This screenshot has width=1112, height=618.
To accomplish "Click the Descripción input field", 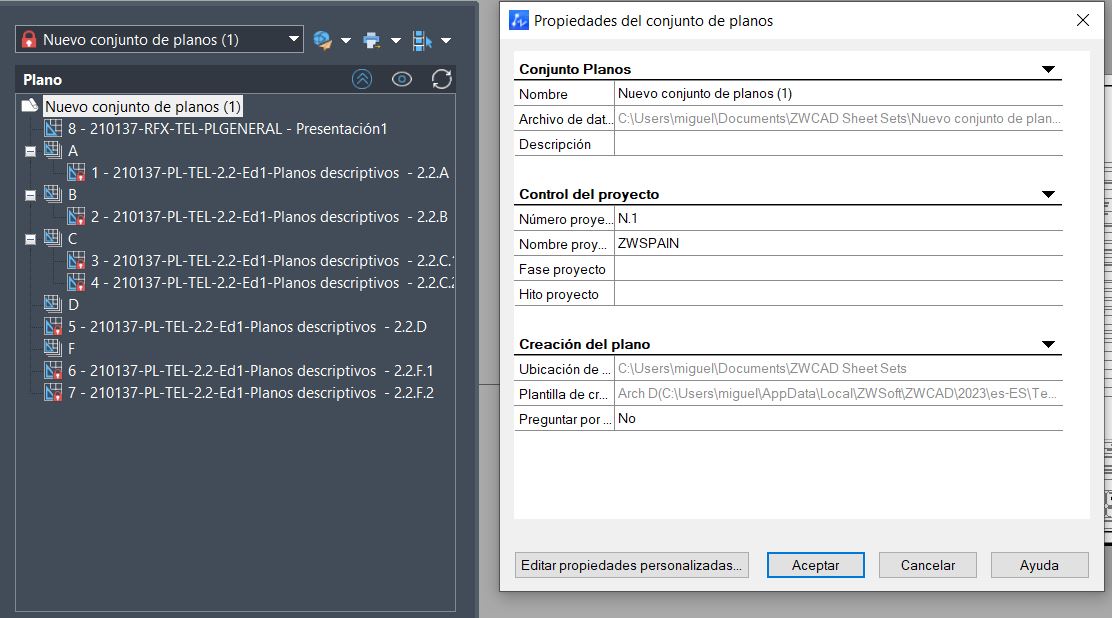I will pyautogui.click(x=838, y=144).
